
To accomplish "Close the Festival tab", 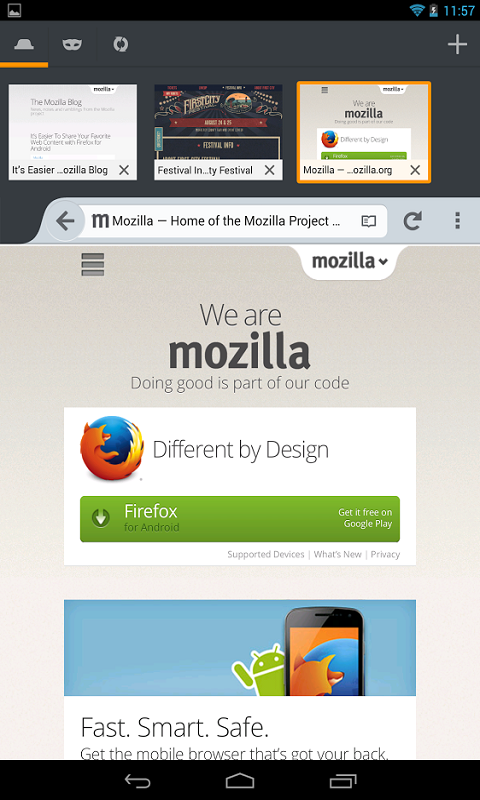I will point(270,170).
